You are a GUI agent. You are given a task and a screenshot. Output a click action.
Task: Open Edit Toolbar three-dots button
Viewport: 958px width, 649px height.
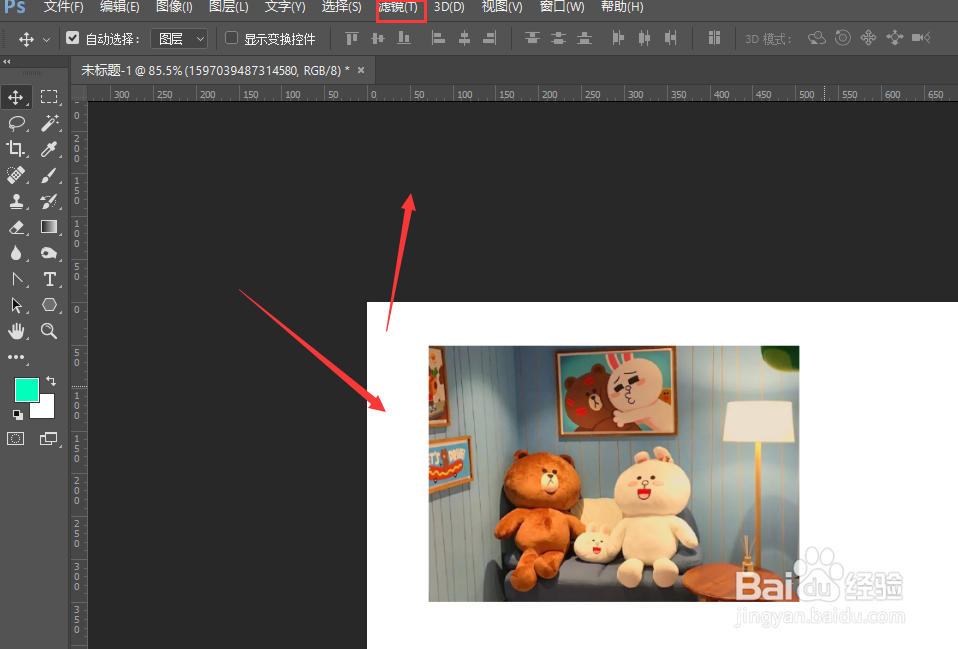(x=16, y=357)
